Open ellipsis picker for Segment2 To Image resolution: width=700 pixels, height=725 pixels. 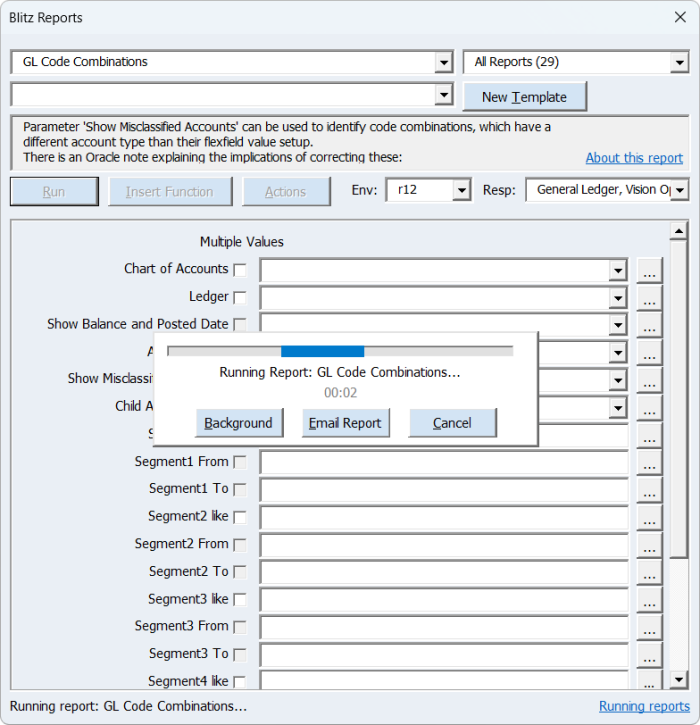649,573
